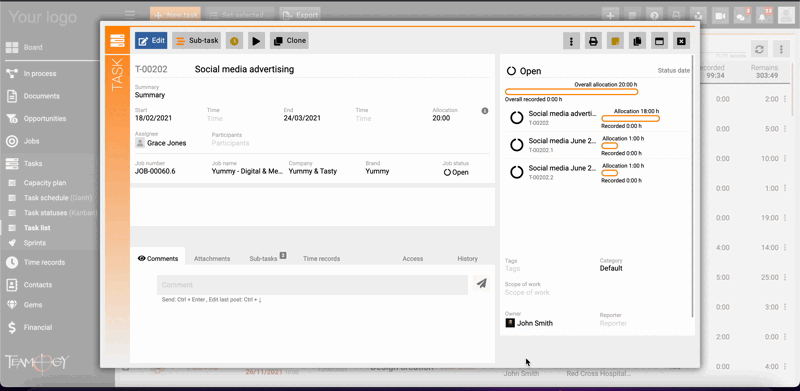The image size is (800, 391).
Task: Click the Start date 18/02/2021
Action: (153, 118)
